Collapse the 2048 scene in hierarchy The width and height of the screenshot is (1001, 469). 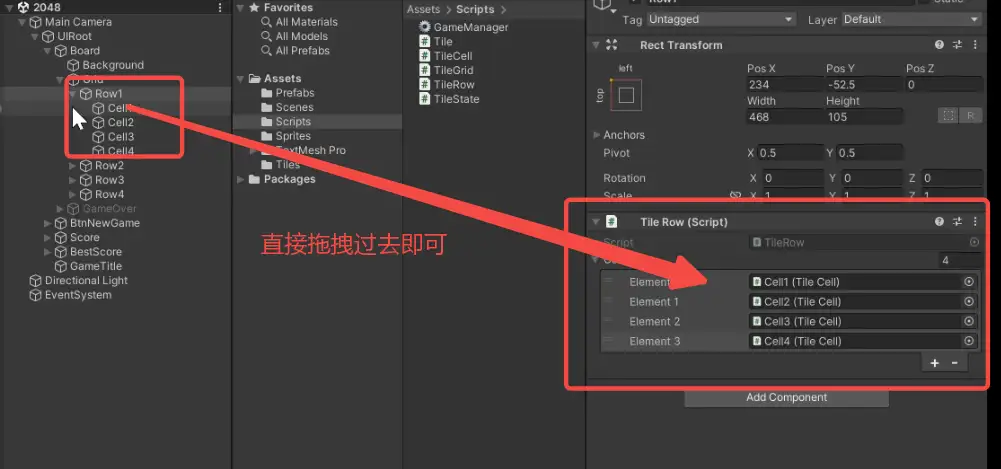tap(10, 8)
